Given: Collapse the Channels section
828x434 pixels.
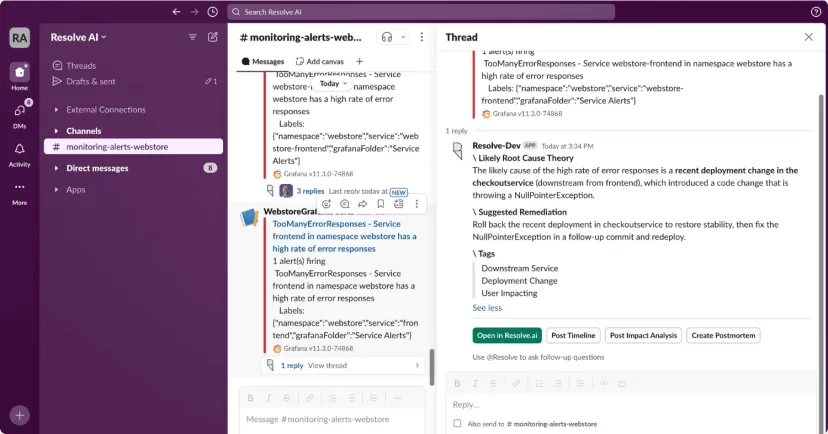Looking at the screenshot, I should point(56,131).
